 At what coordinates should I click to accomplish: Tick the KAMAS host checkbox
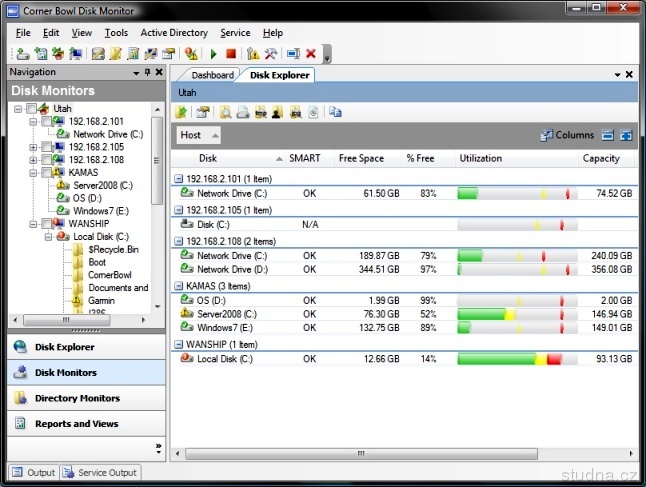(45, 172)
